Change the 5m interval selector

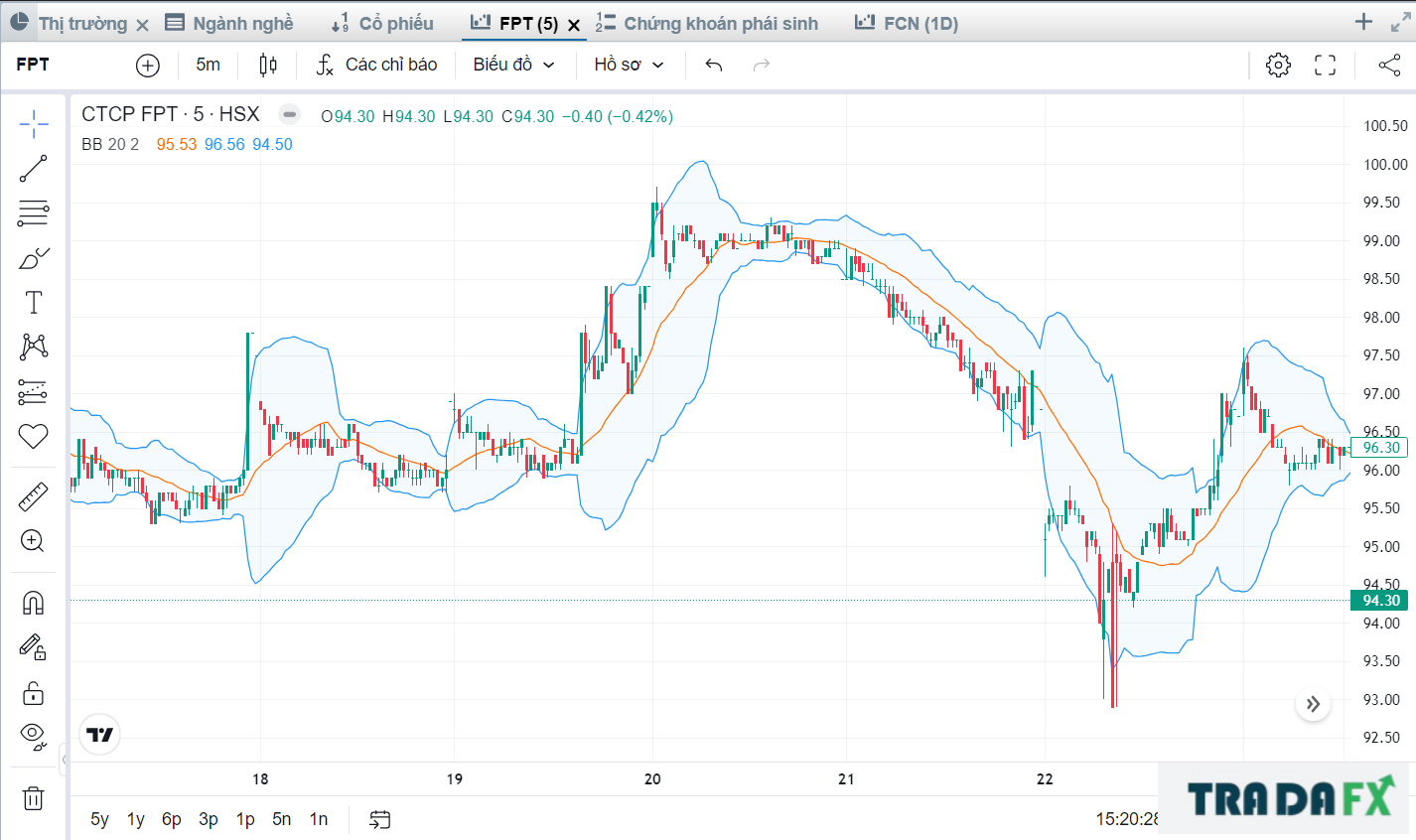[x=208, y=66]
